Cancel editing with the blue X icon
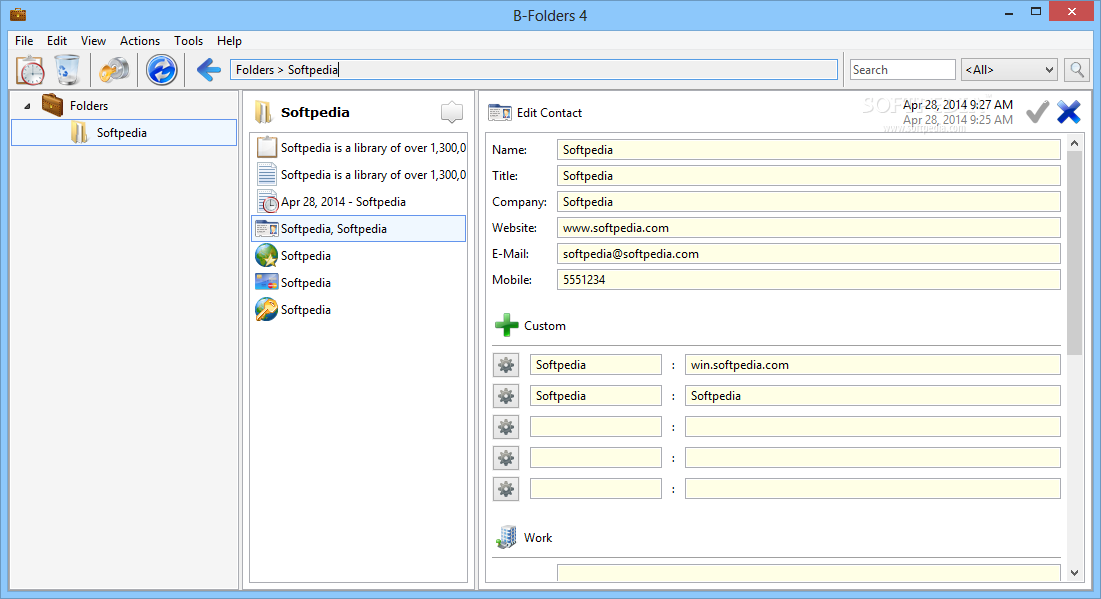Screen dimensions: 1101x599 [x=1069, y=112]
